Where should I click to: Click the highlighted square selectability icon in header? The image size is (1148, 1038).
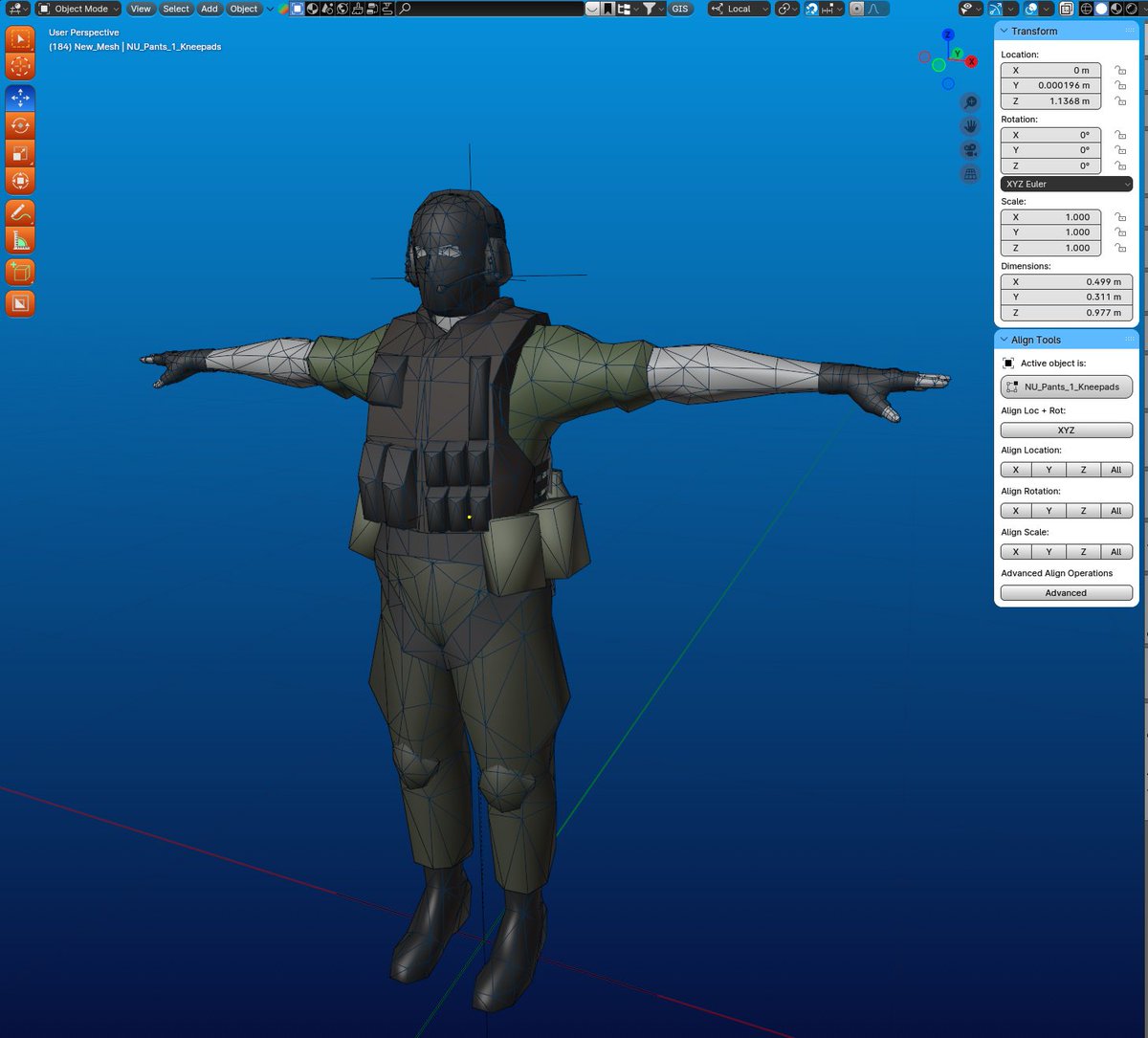click(298, 9)
